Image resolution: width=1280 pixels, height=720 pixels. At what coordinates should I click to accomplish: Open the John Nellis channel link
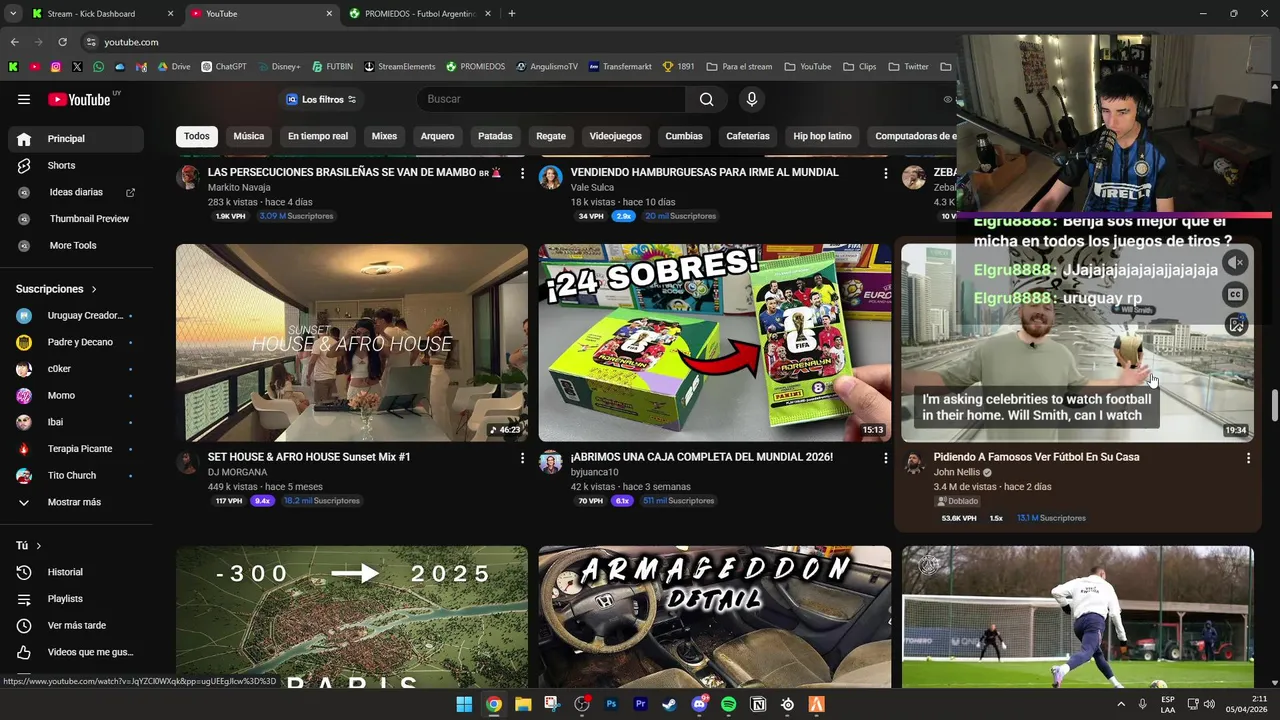957,472
